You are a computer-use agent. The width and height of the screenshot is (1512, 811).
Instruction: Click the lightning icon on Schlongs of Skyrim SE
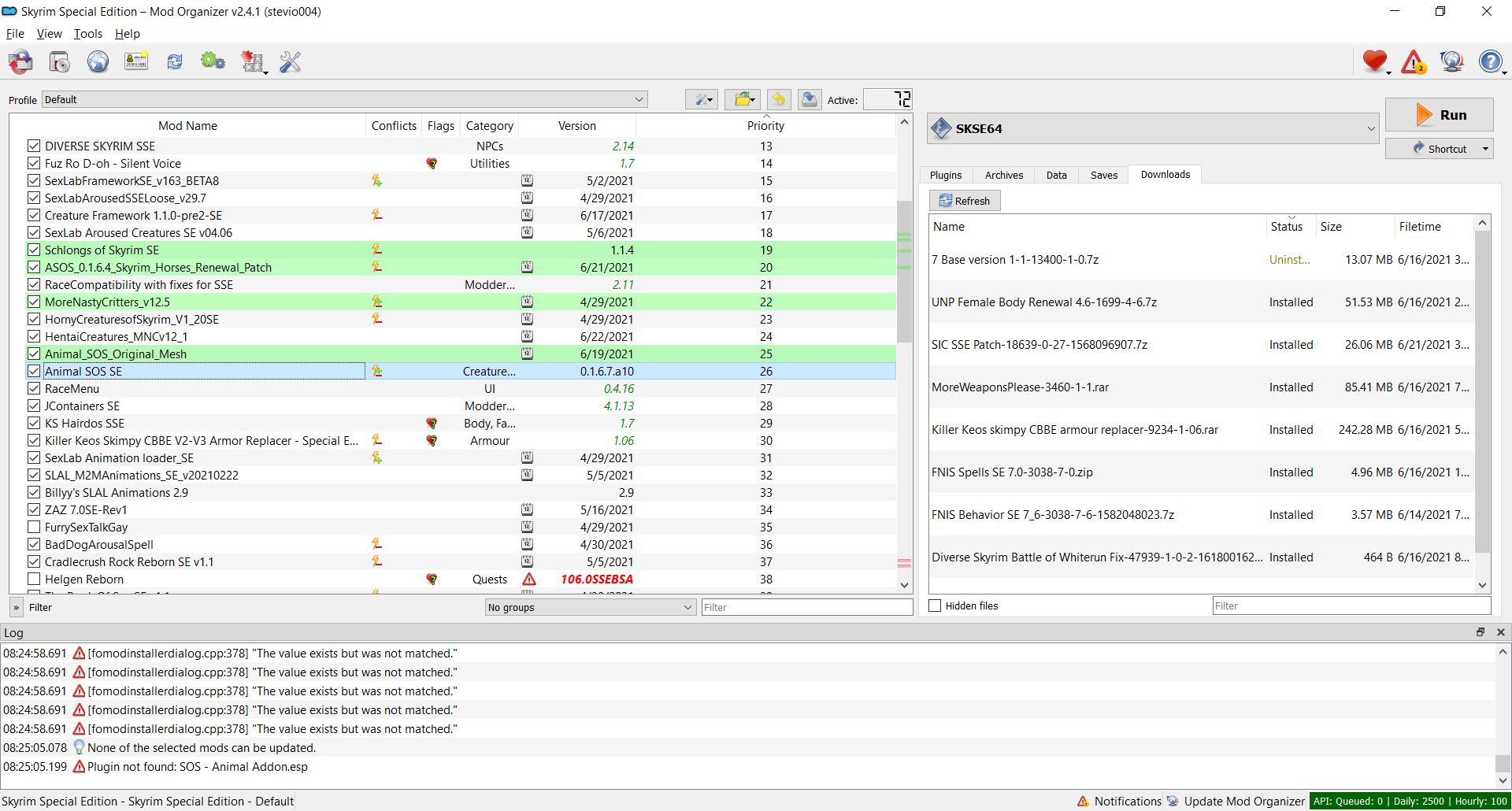[x=377, y=250]
